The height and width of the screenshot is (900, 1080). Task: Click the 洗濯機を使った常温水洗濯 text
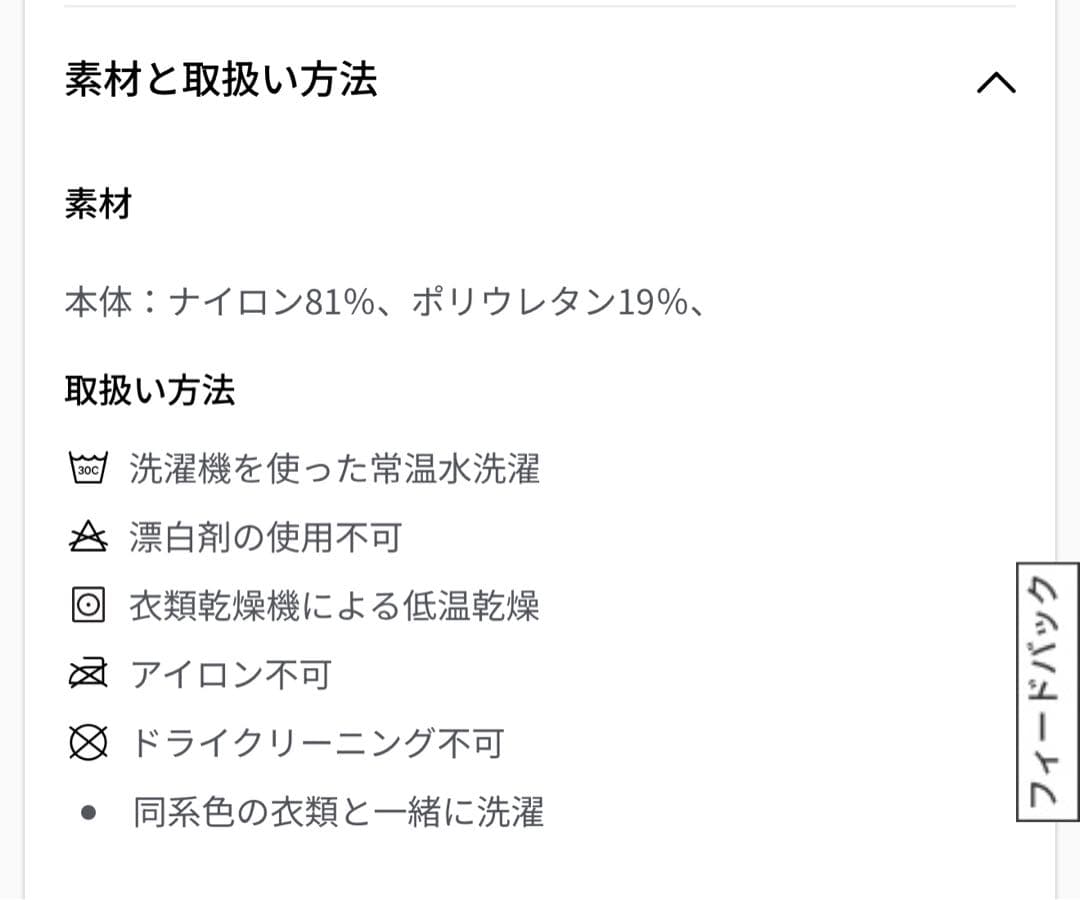point(335,468)
